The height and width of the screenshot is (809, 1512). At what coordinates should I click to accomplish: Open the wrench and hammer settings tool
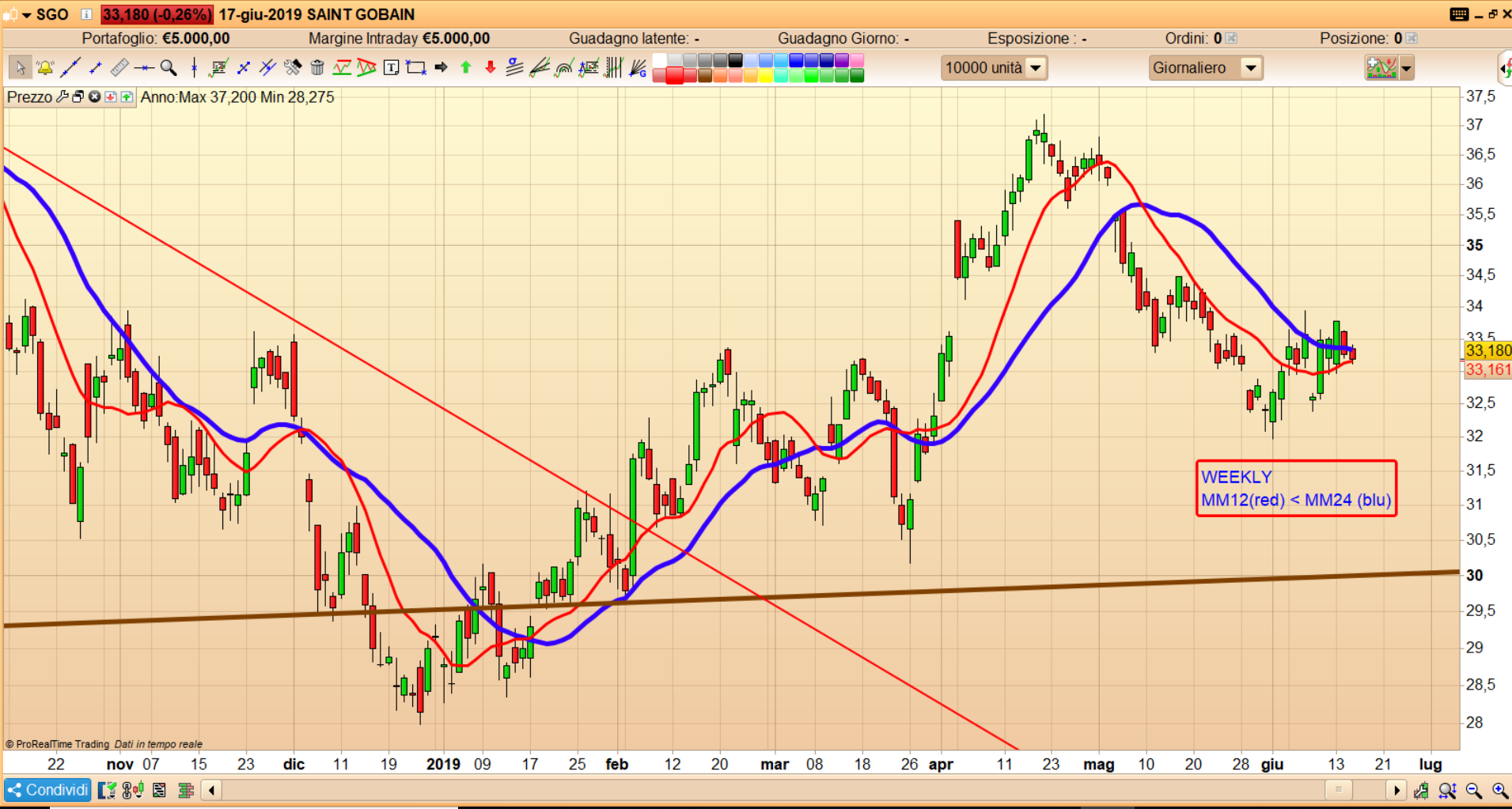pos(293,68)
